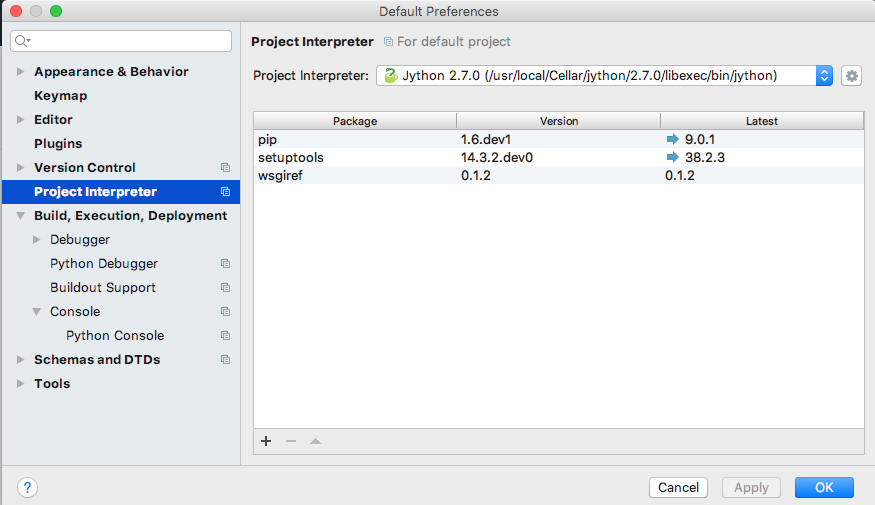Image resolution: width=875 pixels, height=505 pixels.
Task: Click the project-level icon beside Python Console
Action: pyautogui.click(x=225, y=335)
